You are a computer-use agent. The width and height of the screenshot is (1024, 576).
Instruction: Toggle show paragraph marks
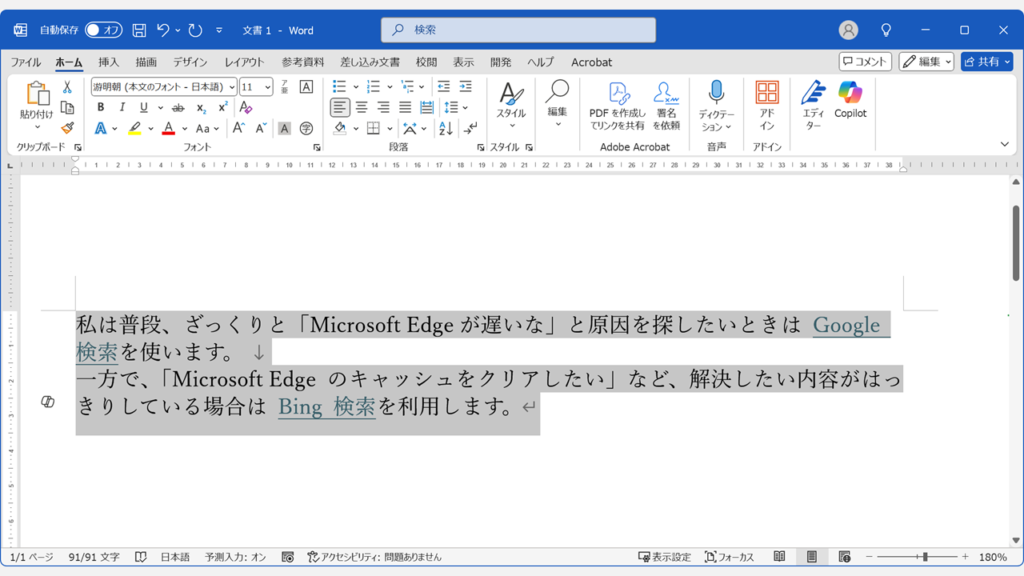[470, 128]
